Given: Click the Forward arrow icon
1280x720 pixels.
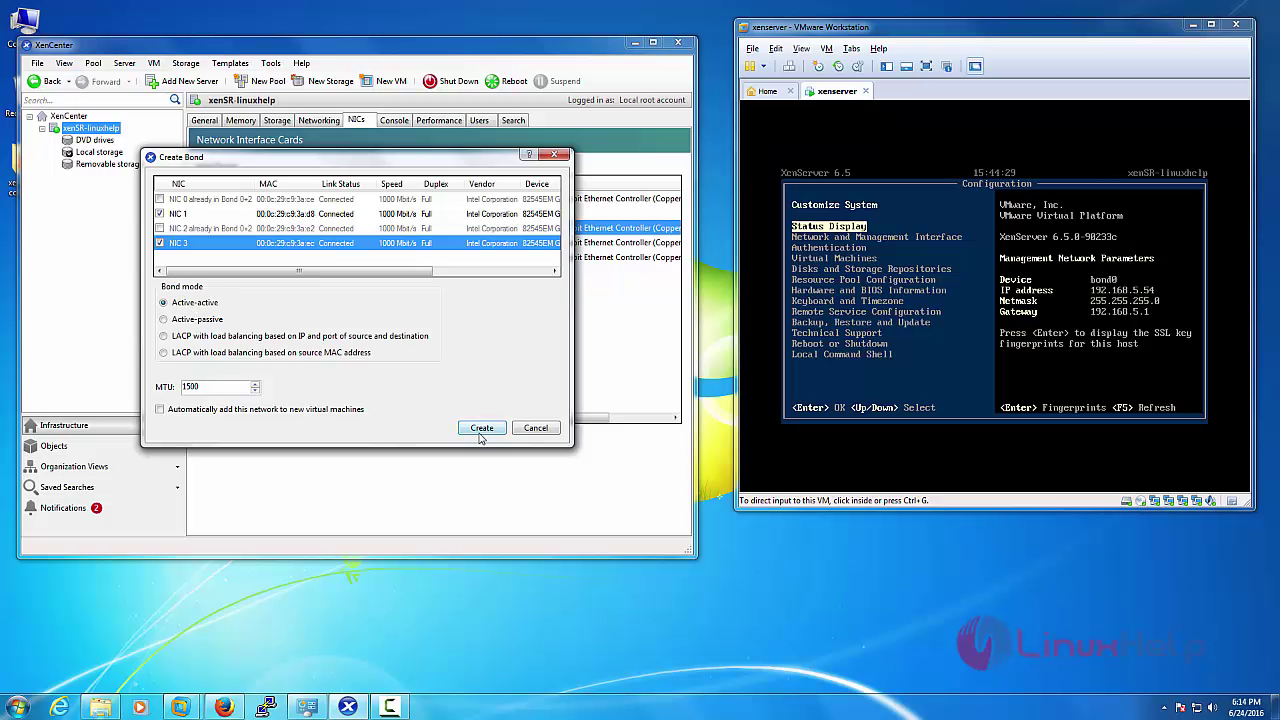Looking at the screenshot, I should pyautogui.click(x=82, y=81).
